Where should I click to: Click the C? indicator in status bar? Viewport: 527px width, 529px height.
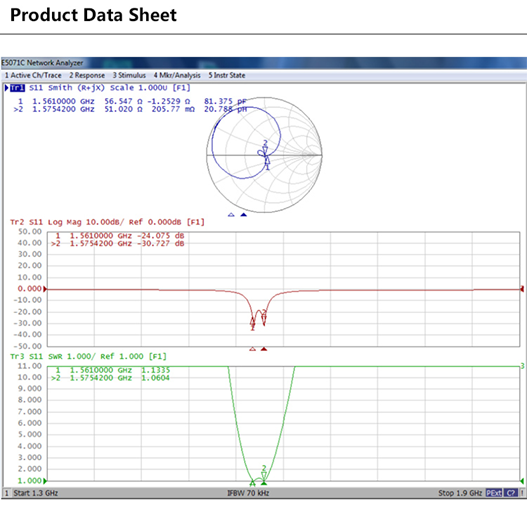(x=510, y=493)
